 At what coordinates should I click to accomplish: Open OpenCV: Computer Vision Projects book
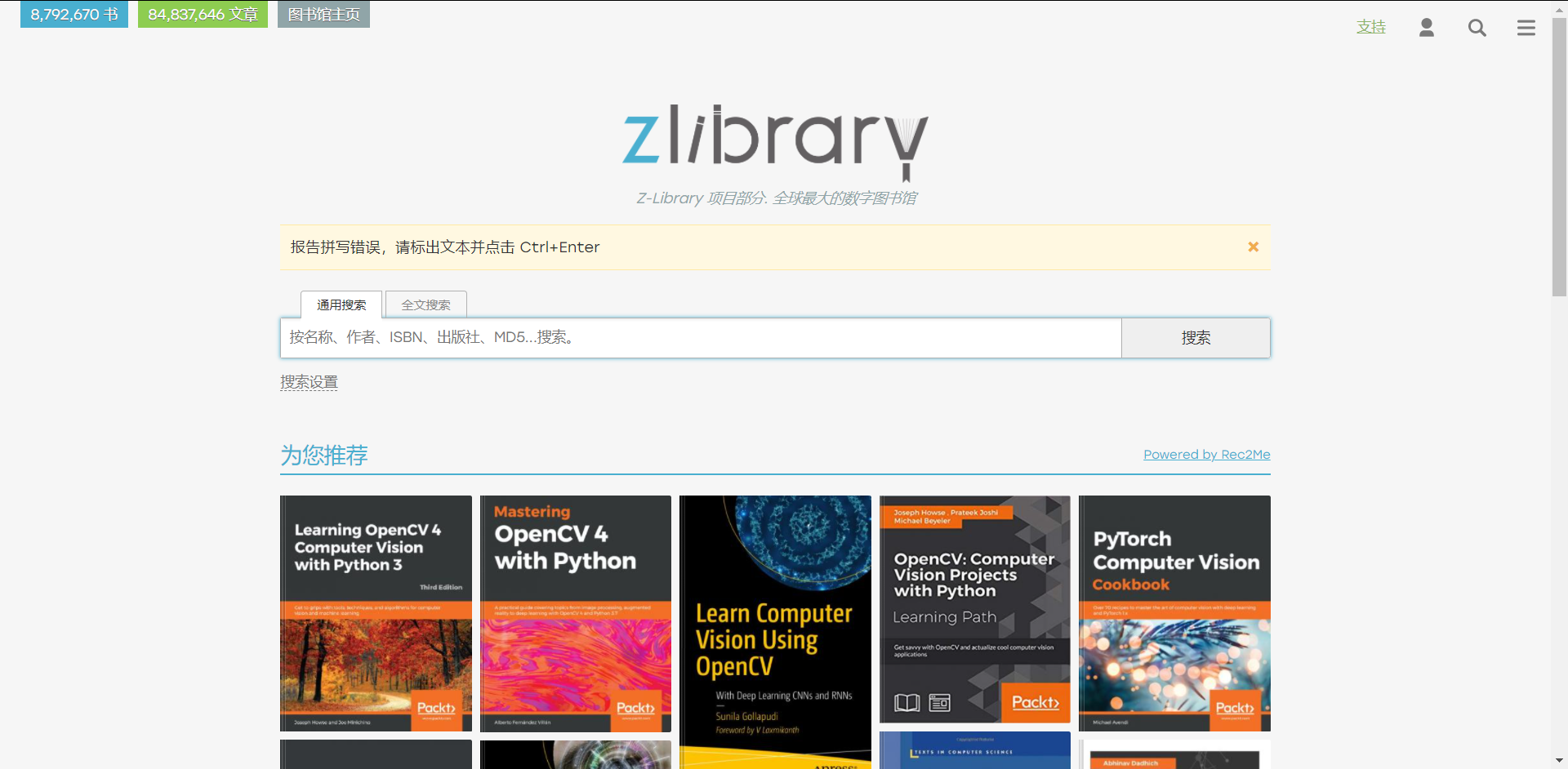[x=975, y=609]
